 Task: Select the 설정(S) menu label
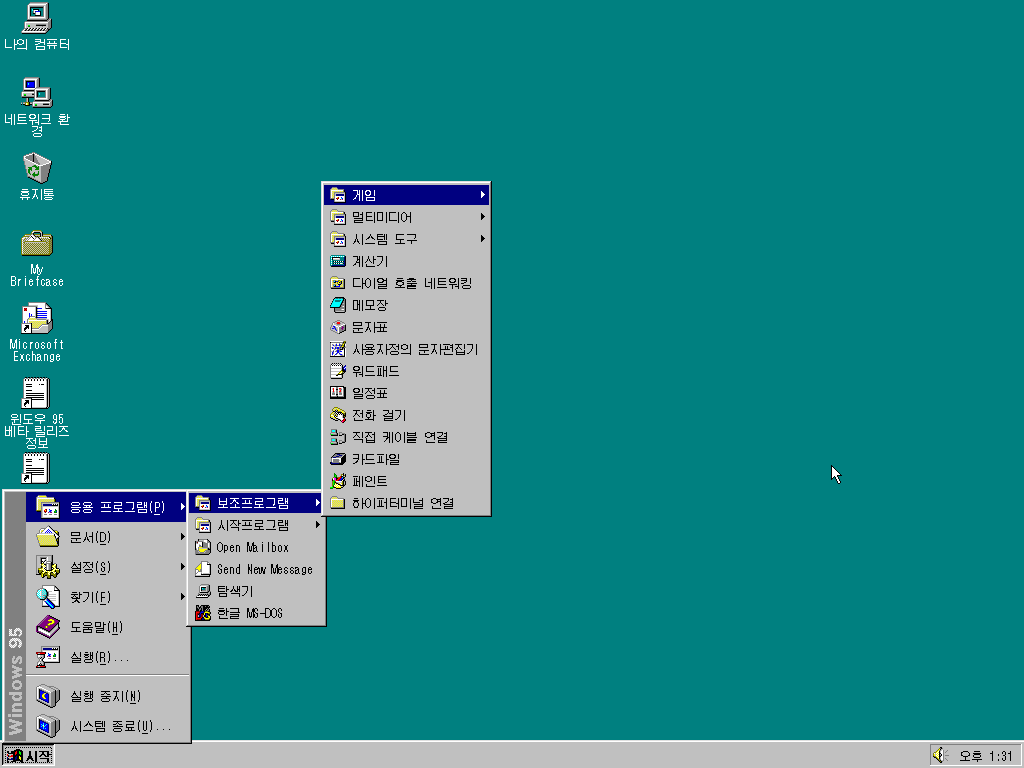pos(90,567)
